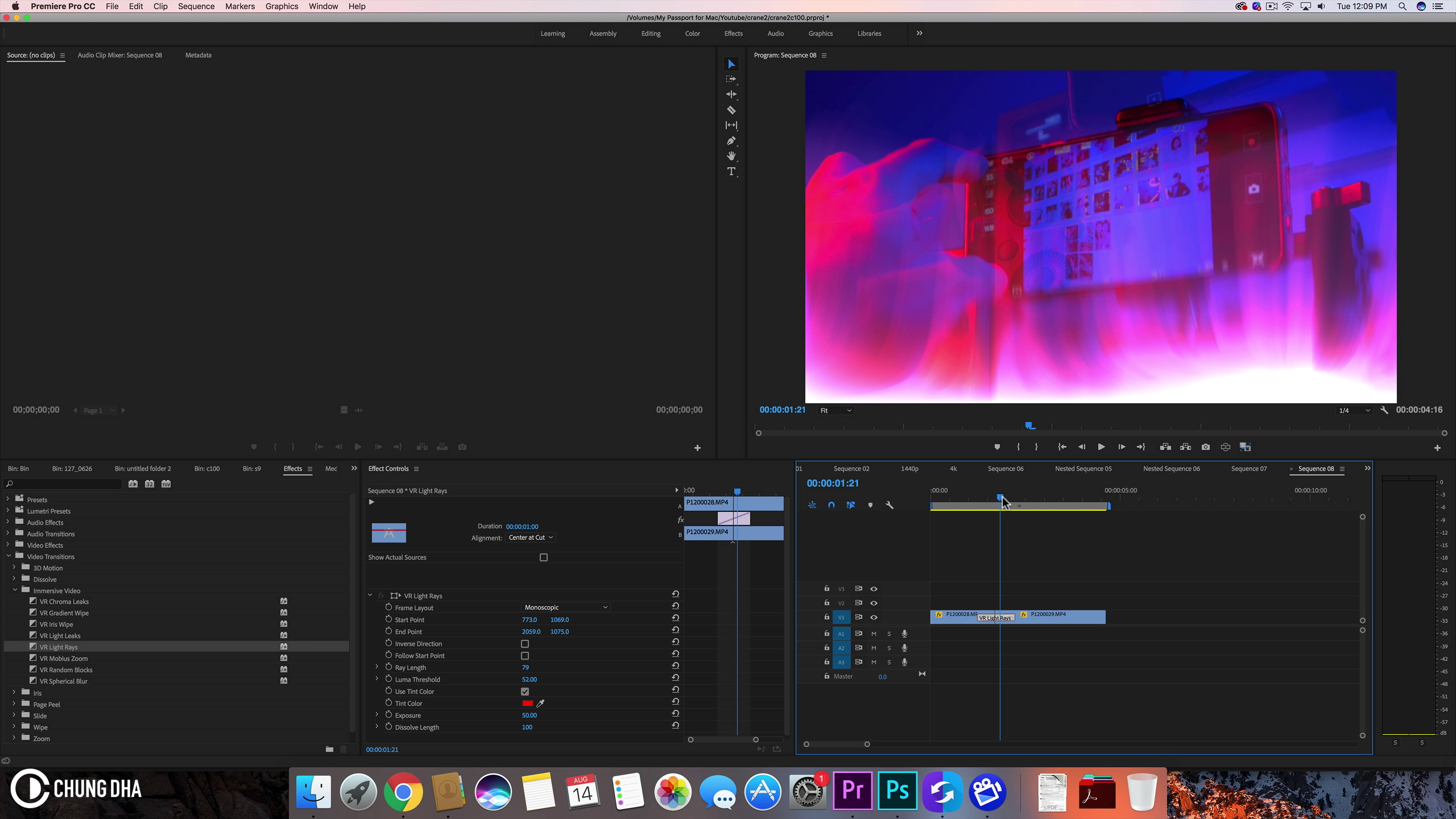Image resolution: width=1456 pixels, height=819 pixels.
Task: Toggle timeline Snap magnet icon
Action: [x=832, y=505]
